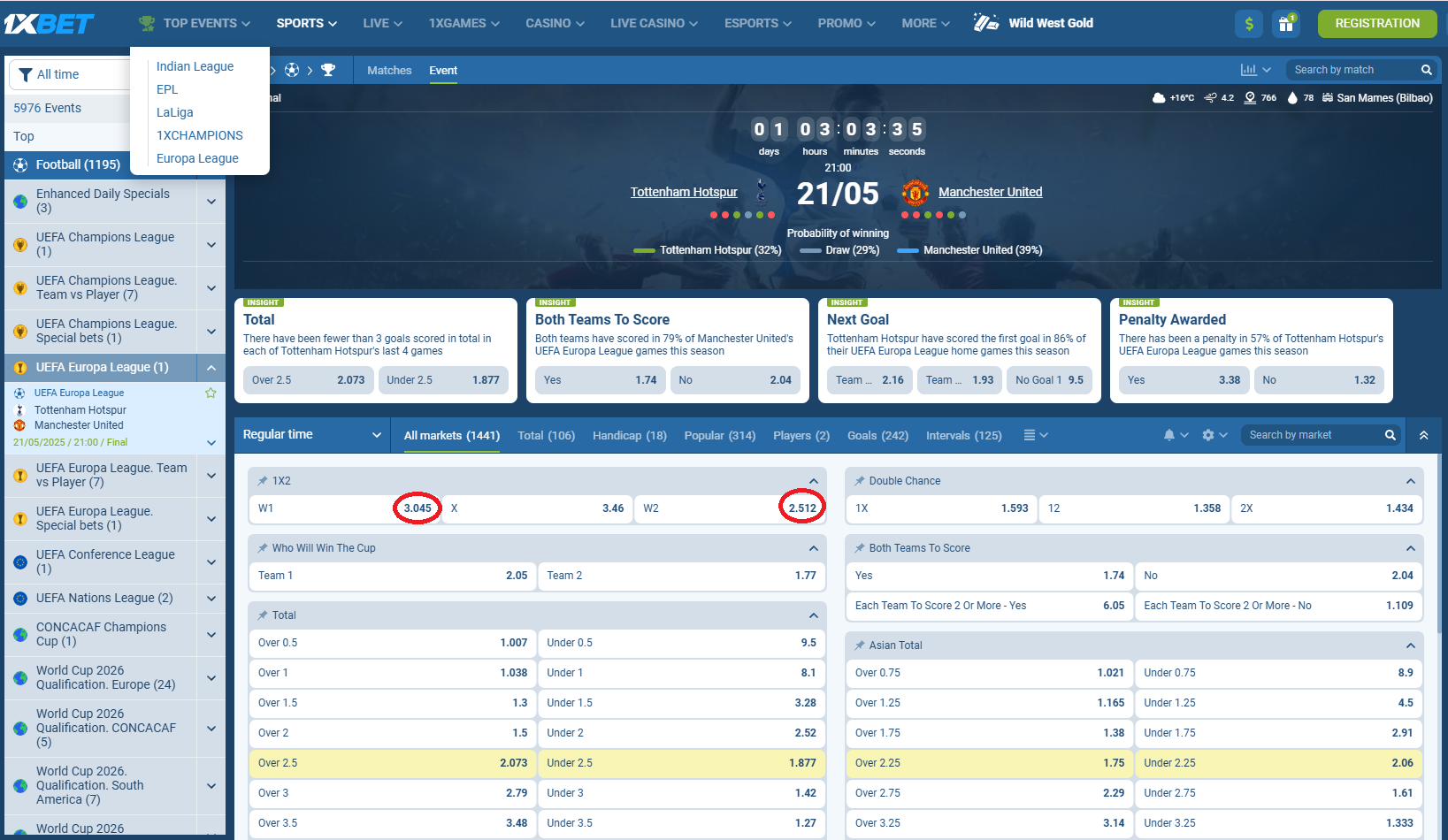
Task: Open the market layout list icon
Action: click(1030, 435)
